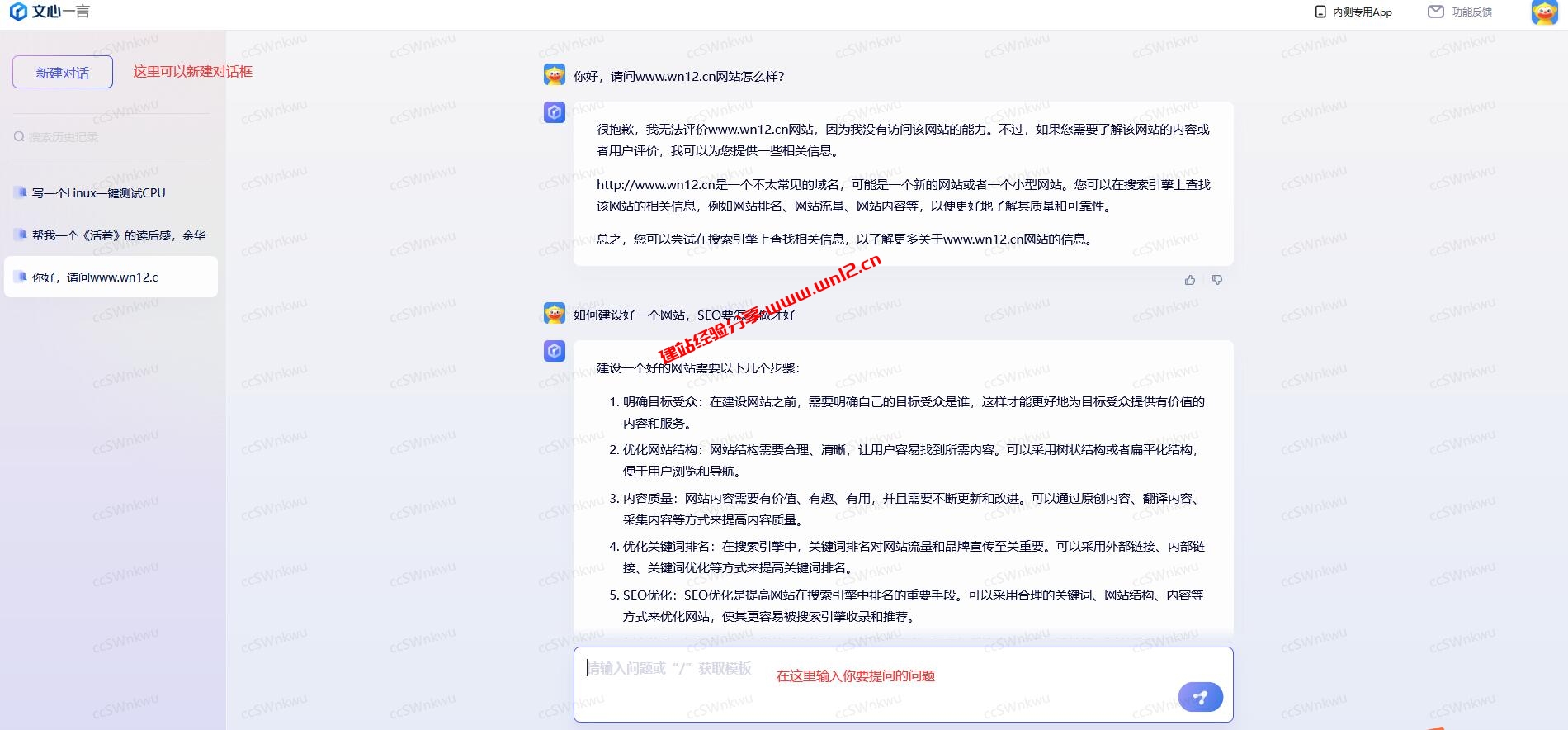
Task: Click the paragraph starting 总之，您可以尝试
Action: coord(847,239)
